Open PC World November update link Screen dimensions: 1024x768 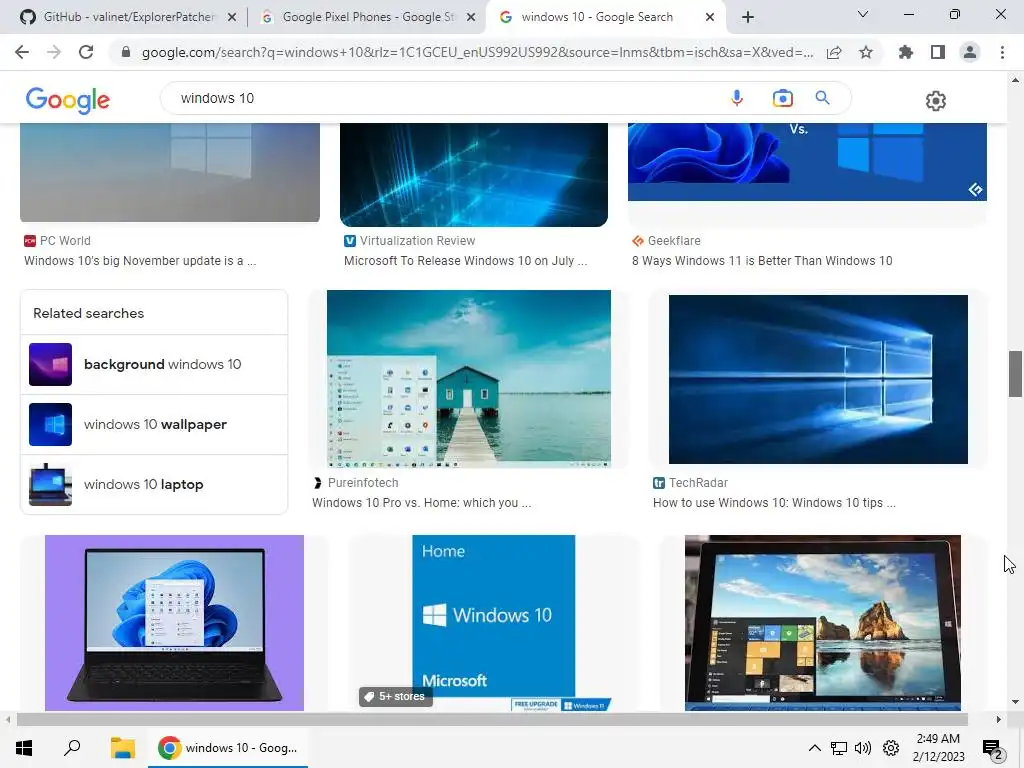click(x=140, y=261)
